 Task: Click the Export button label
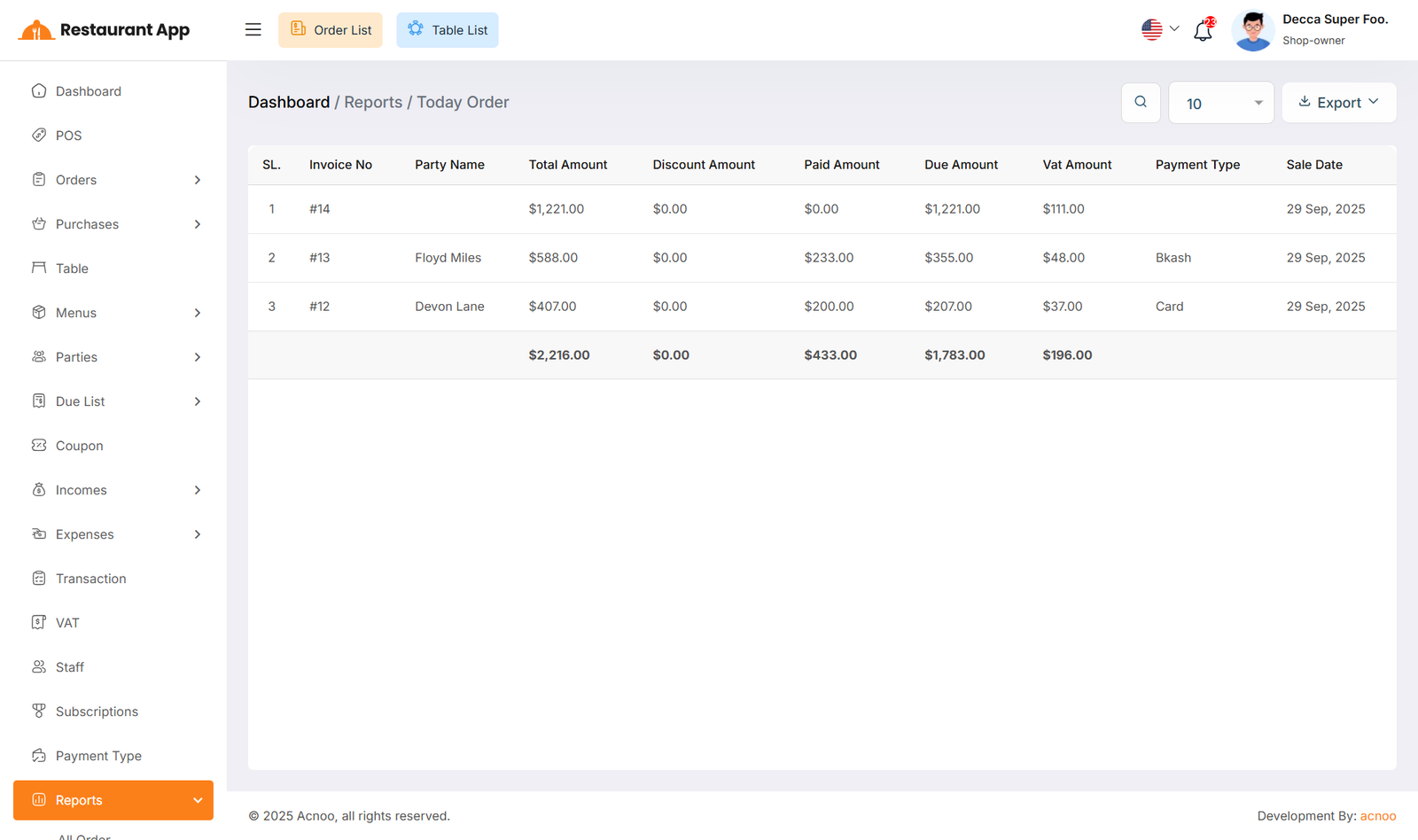pyautogui.click(x=1339, y=103)
